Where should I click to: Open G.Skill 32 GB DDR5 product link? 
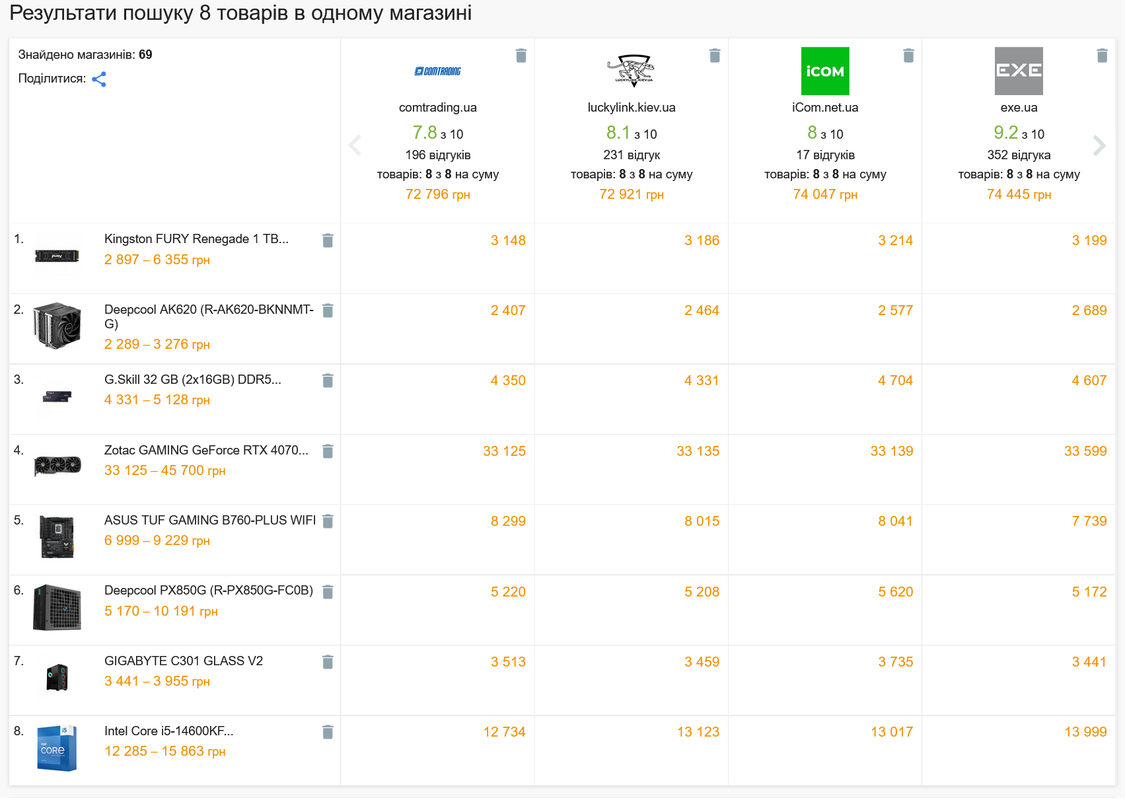click(x=193, y=380)
